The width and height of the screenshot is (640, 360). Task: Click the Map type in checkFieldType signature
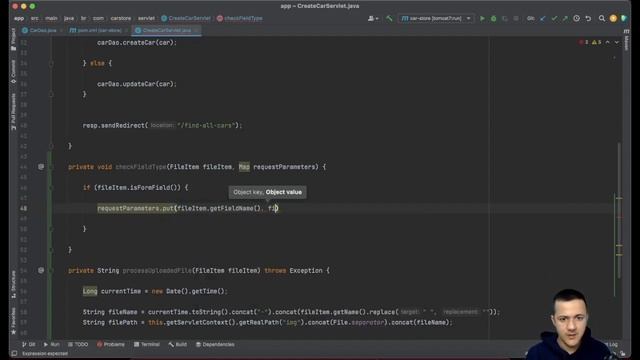click(x=244, y=167)
